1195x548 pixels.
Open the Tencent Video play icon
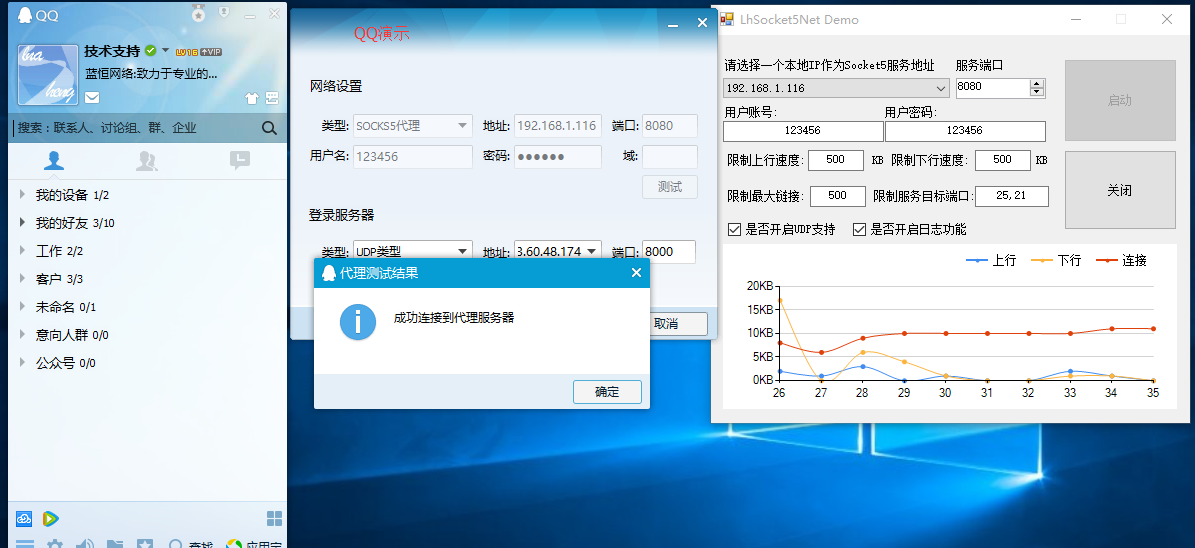coord(50,519)
